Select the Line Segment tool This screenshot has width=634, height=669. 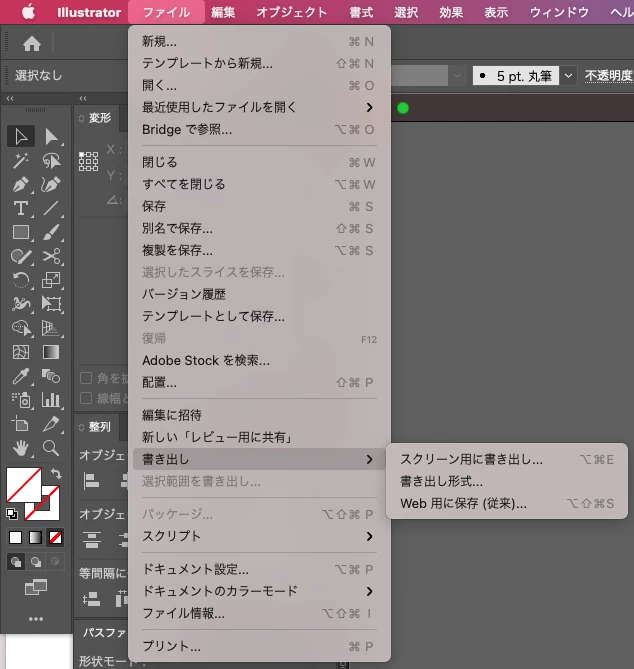tap(51, 208)
